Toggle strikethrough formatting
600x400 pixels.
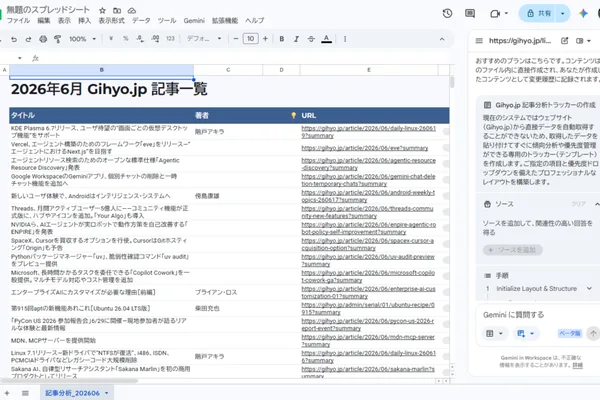tap(311, 39)
